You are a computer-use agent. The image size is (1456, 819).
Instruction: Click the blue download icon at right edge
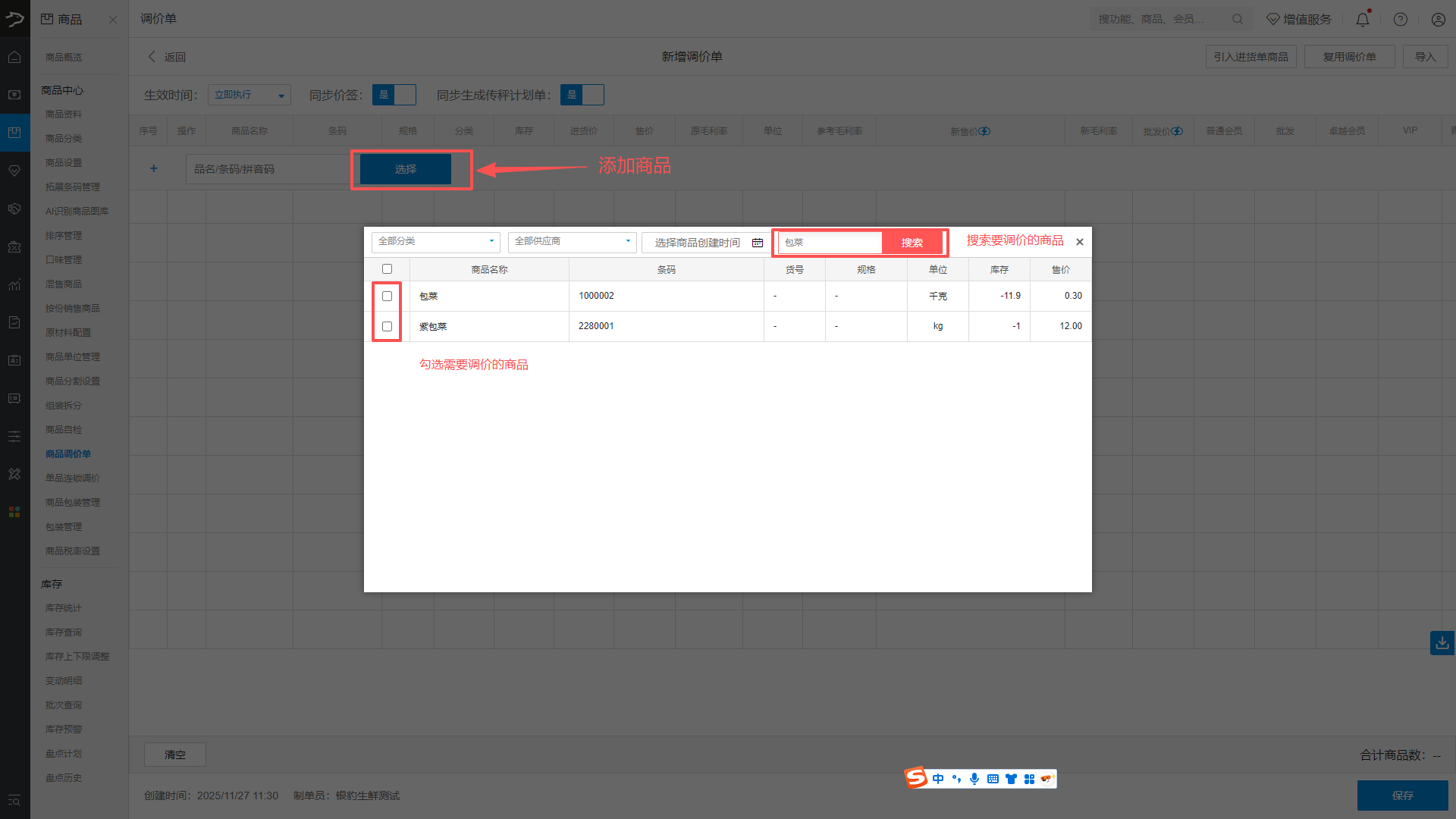pos(1442,643)
